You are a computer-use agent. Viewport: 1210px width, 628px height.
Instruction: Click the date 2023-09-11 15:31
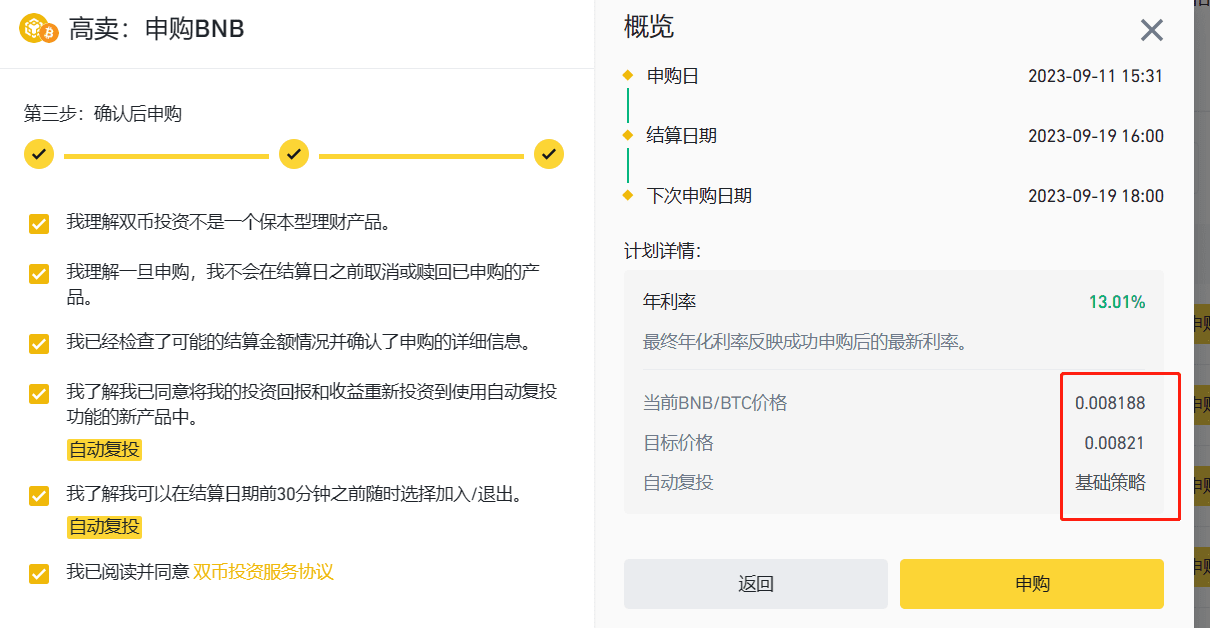point(1096,76)
